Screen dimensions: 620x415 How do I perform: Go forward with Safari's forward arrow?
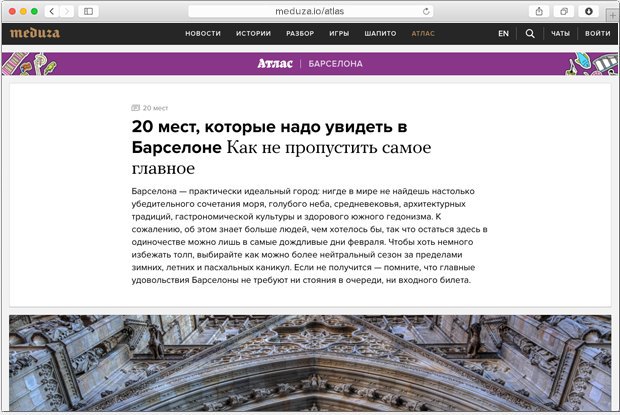click(x=66, y=11)
